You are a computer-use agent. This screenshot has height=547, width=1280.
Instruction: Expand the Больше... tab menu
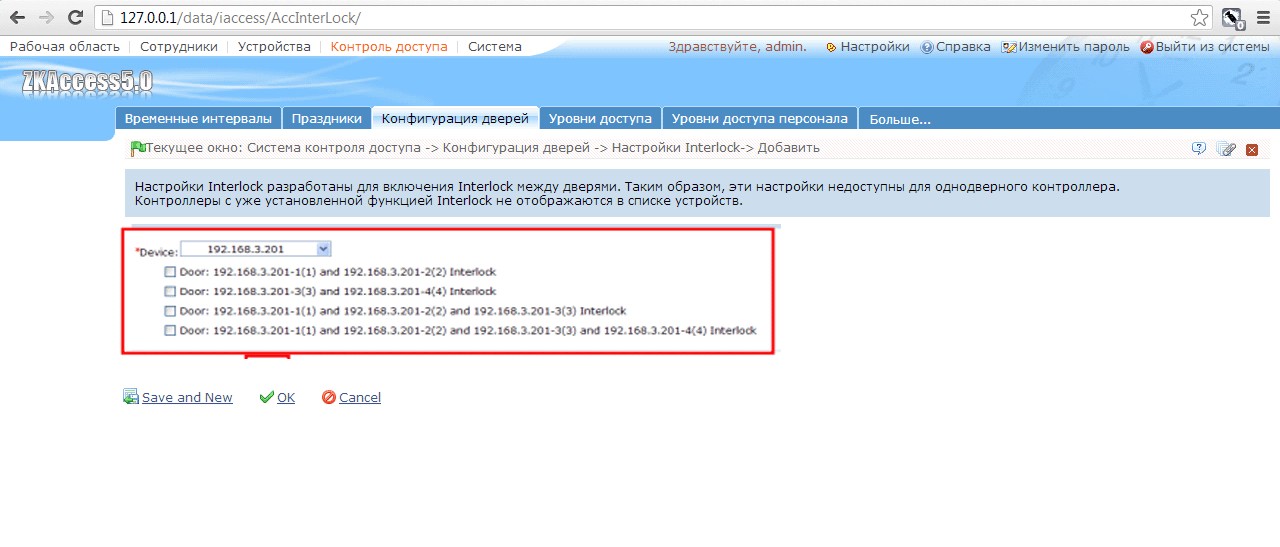point(900,119)
